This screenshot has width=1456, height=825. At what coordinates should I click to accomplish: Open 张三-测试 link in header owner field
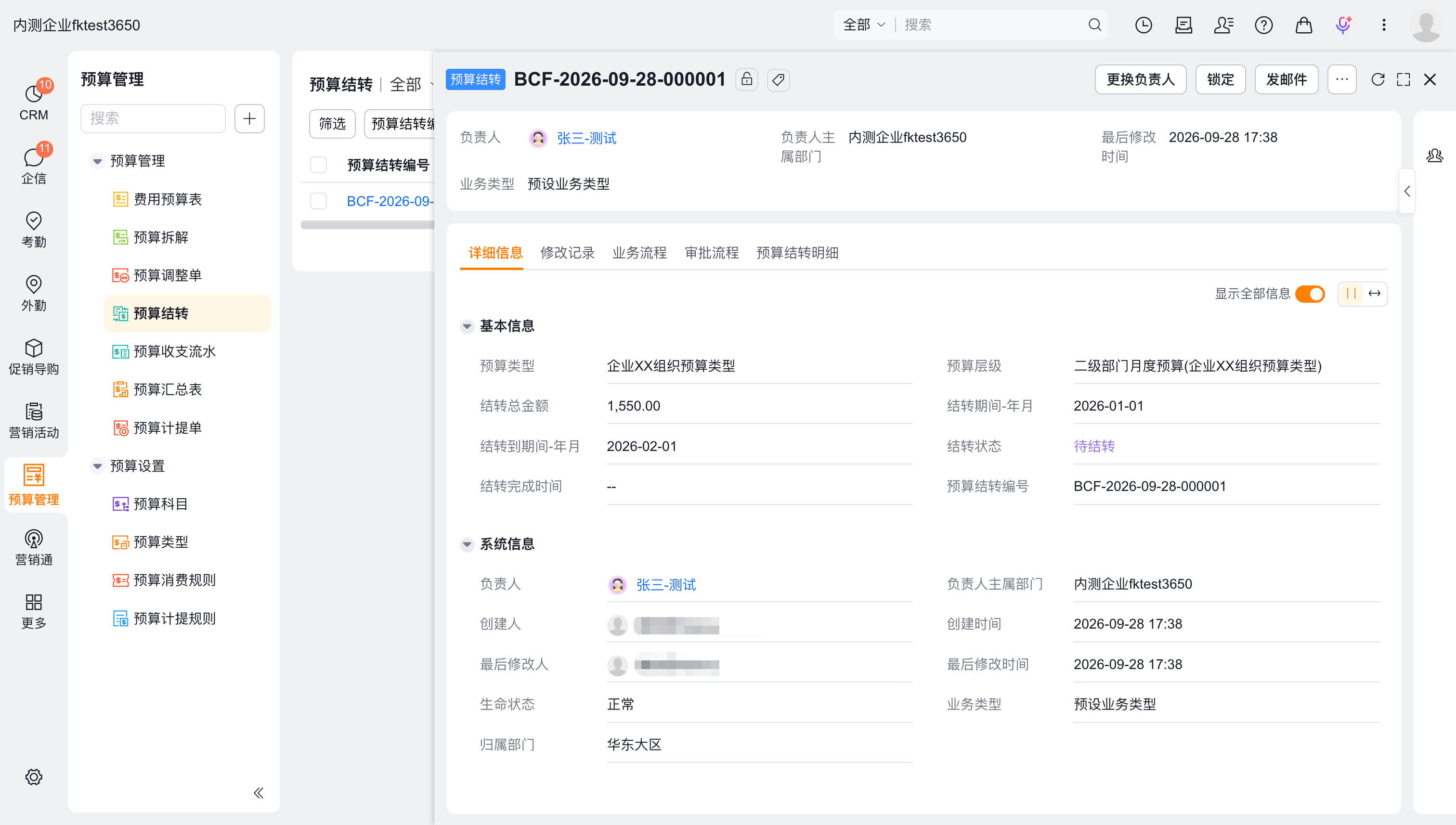[586, 138]
